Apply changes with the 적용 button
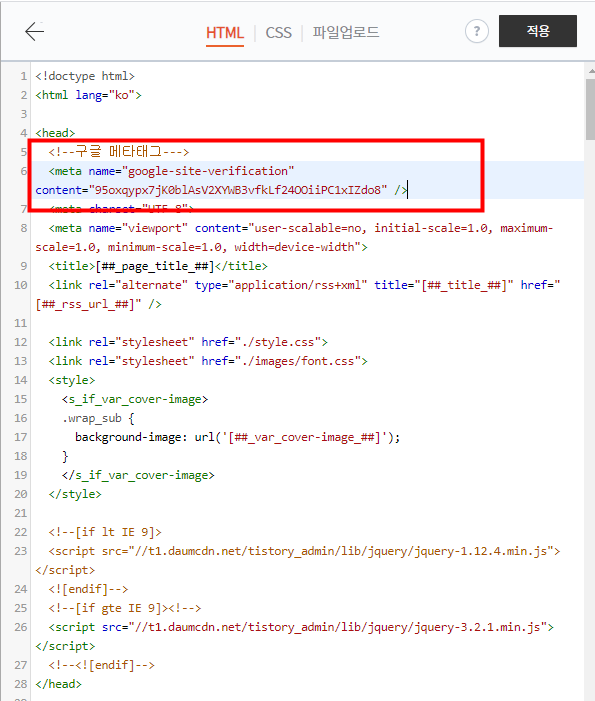This screenshot has width=595, height=701. tap(538, 31)
